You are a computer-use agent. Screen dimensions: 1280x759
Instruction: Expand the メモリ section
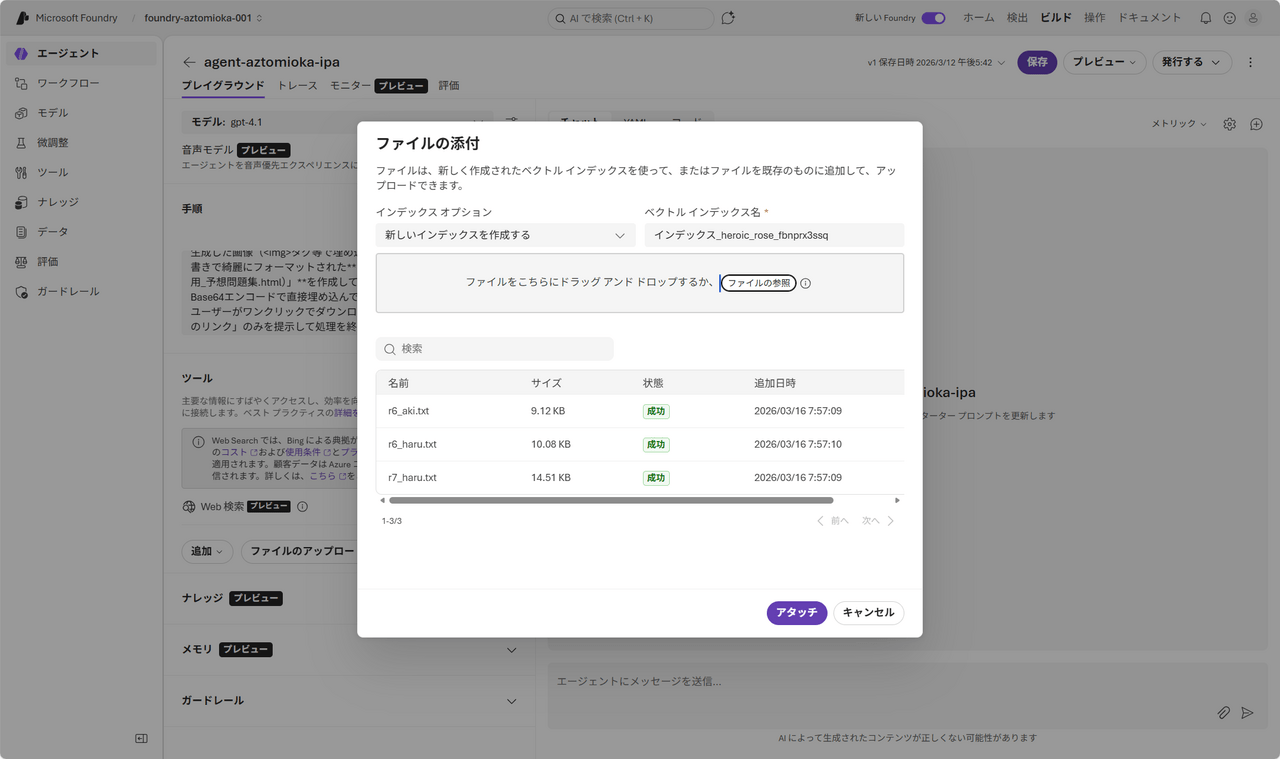point(511,650)
